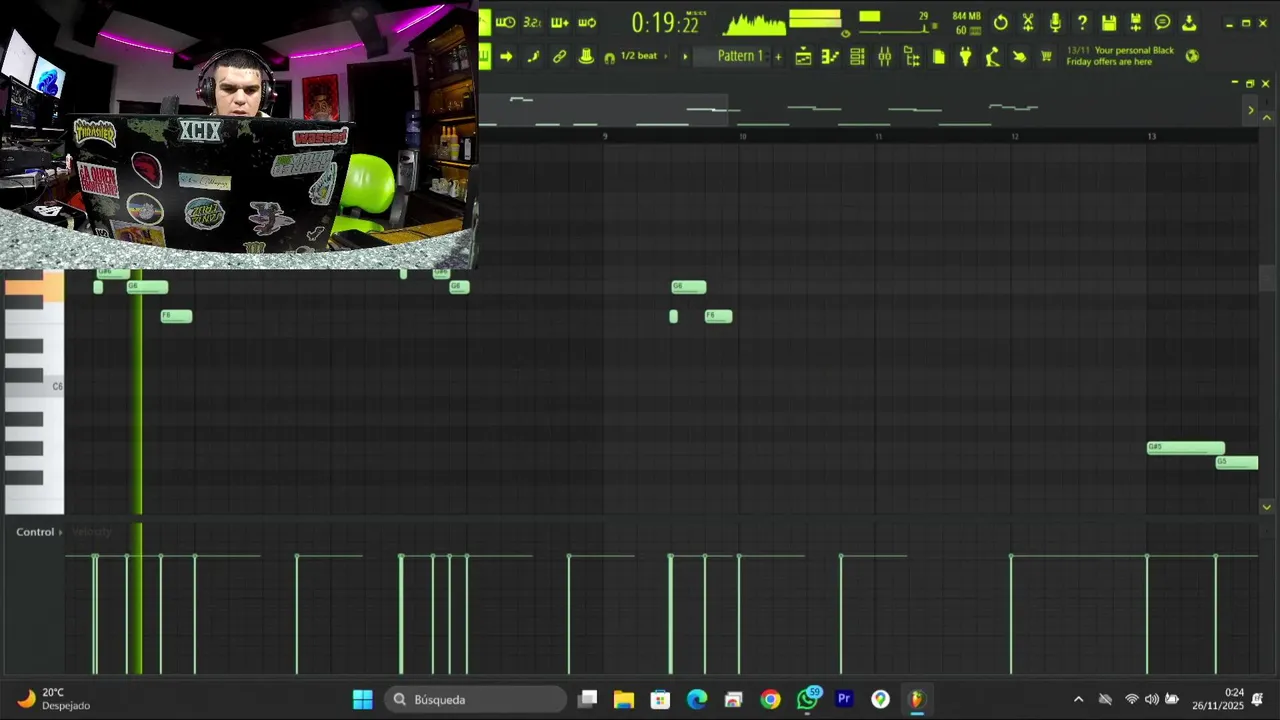This screenshot has width=1280, height=720.
Task: Click the export render icon
Action: pos(1135,22)
